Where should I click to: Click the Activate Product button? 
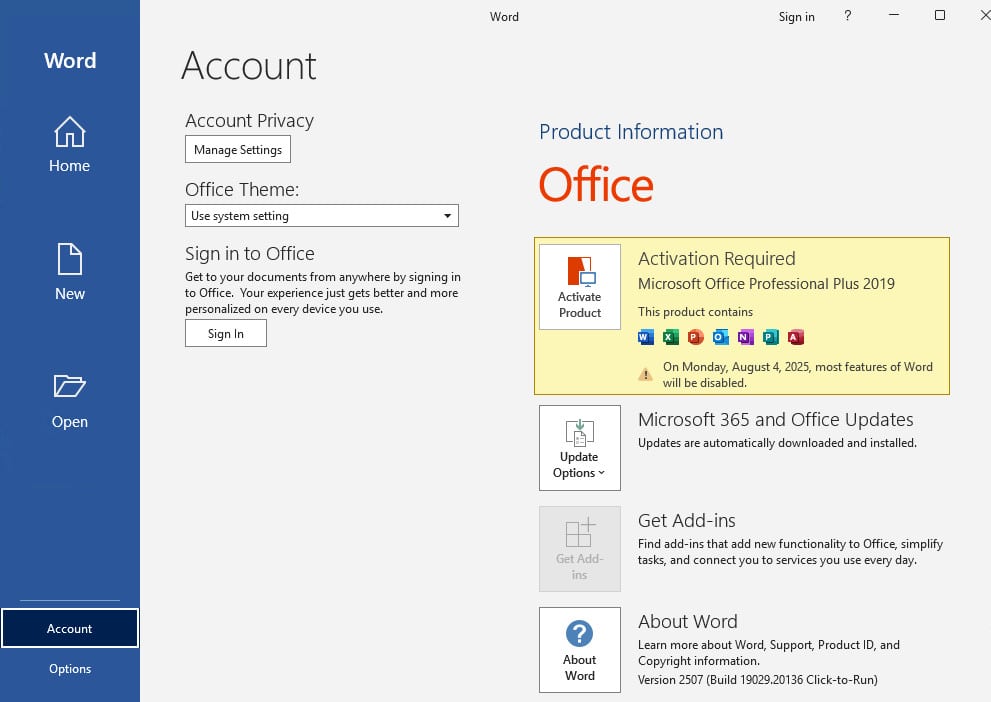(580, 287)
